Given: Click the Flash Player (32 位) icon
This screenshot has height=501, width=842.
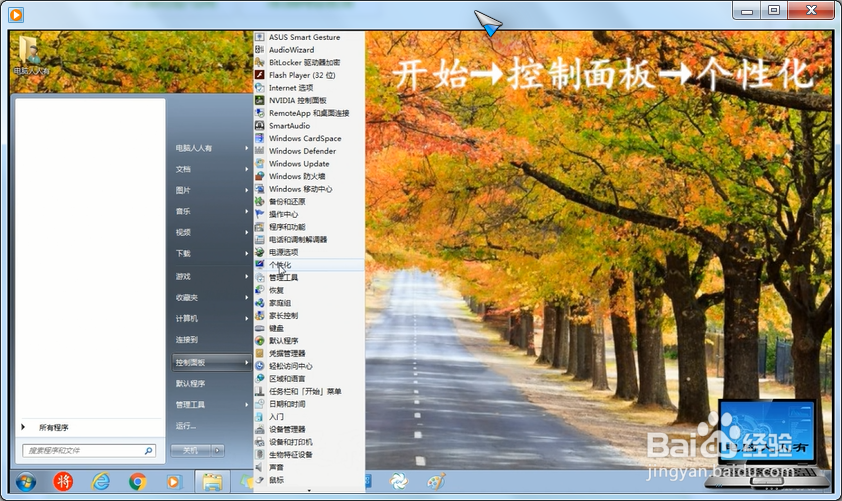Looking at the screenshot, I should 259,75.
